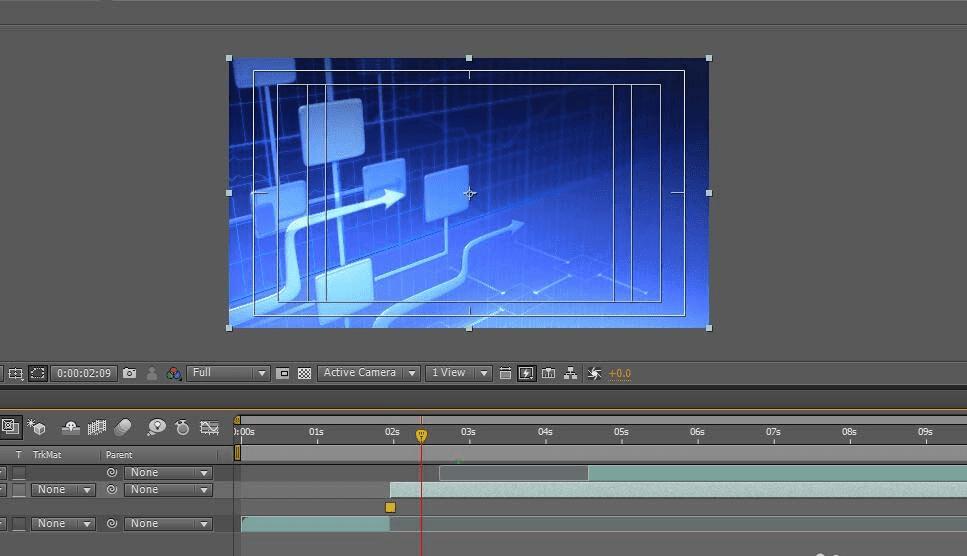Click the current time 0:00:02:09 field

(x=84, y=373)
